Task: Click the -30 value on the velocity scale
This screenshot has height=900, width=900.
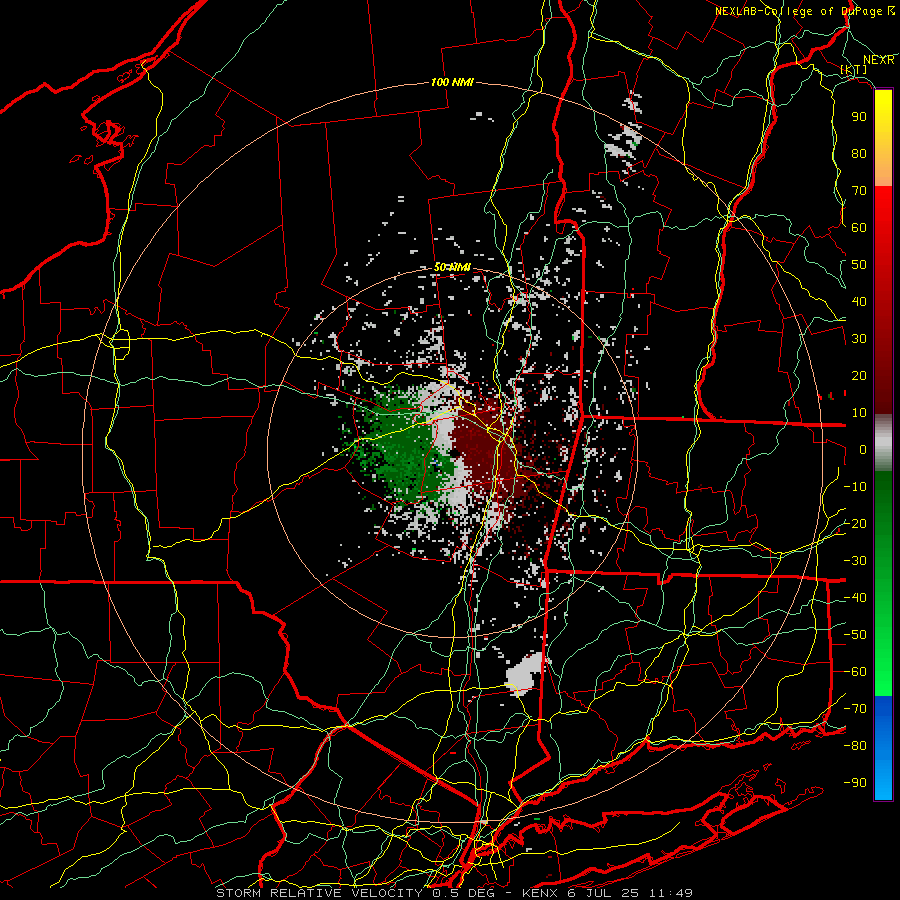Action: tap(855, 561)
